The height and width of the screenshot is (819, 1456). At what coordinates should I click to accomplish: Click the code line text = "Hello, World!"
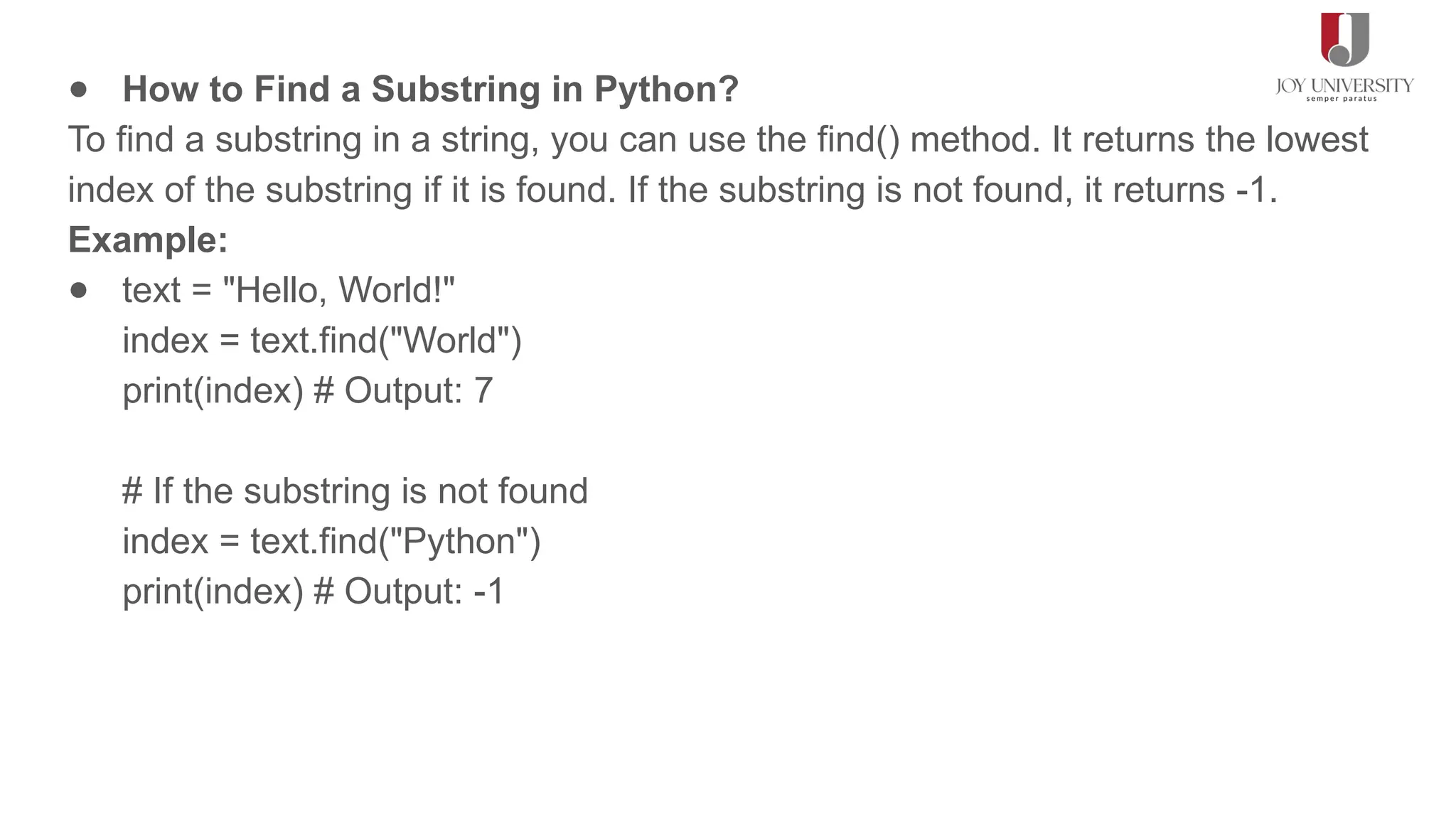click(288, 290)
